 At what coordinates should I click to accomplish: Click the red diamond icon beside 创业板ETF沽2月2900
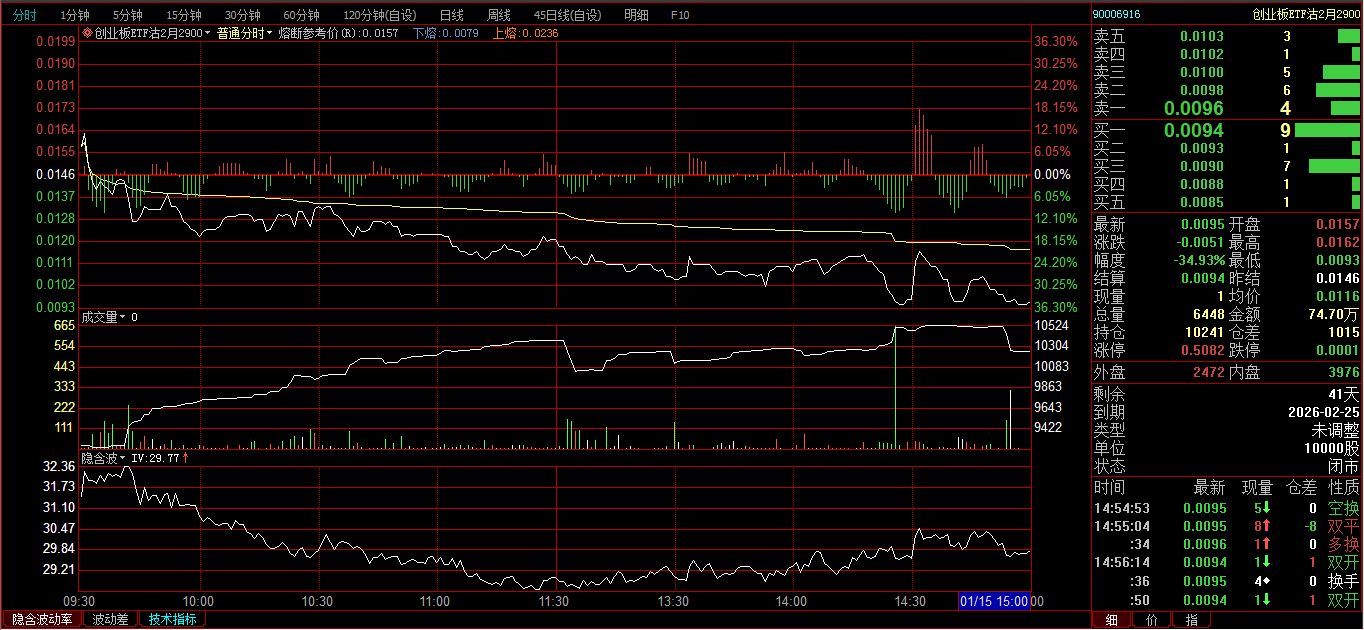click(88, 33)
